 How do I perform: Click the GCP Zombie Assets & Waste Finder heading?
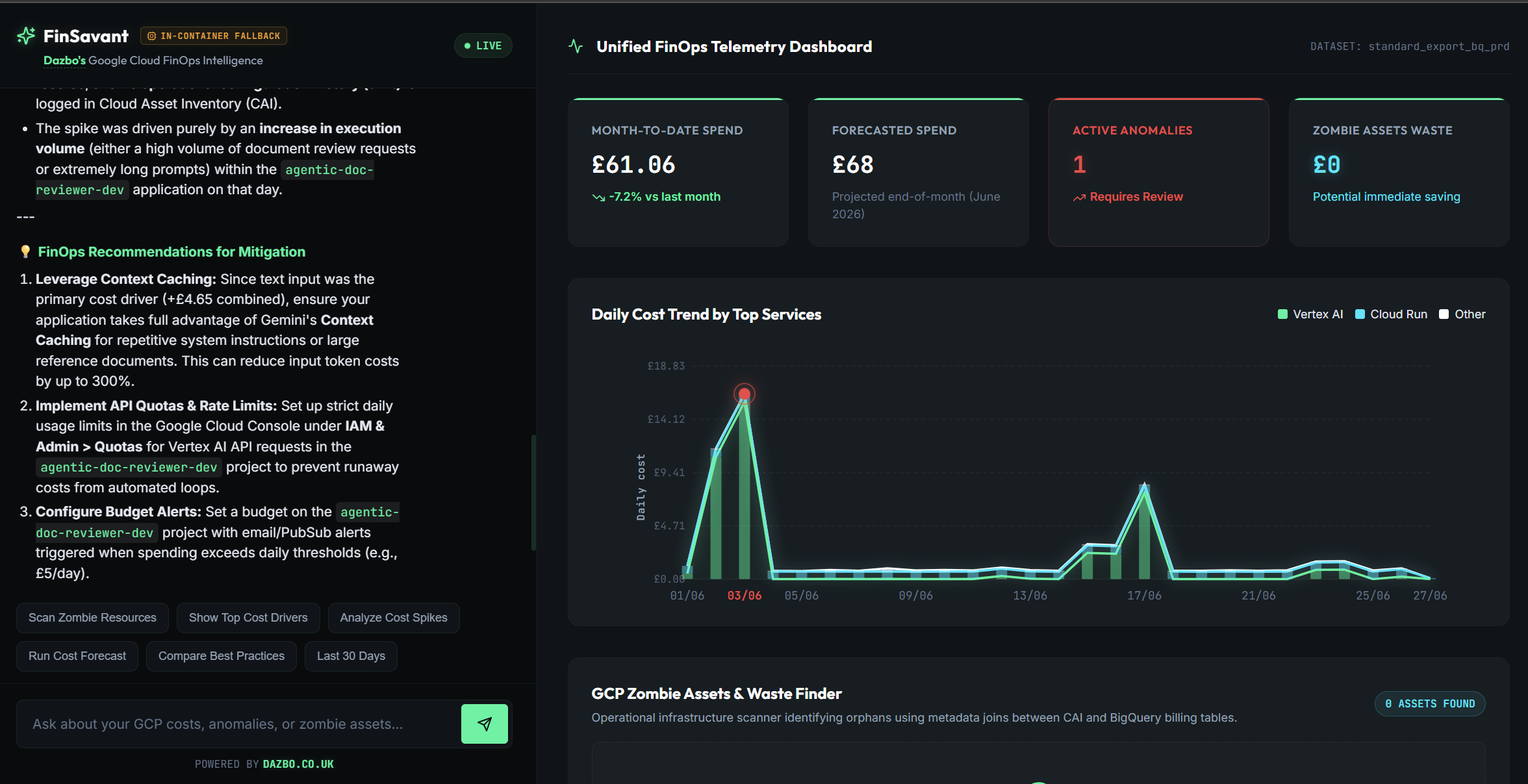pyautogui.click(x=717, y=694)
